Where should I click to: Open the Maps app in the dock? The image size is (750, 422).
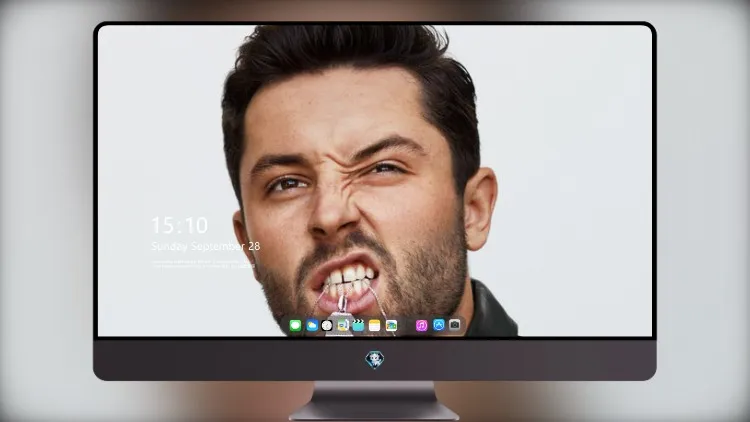tap(342, 326)
